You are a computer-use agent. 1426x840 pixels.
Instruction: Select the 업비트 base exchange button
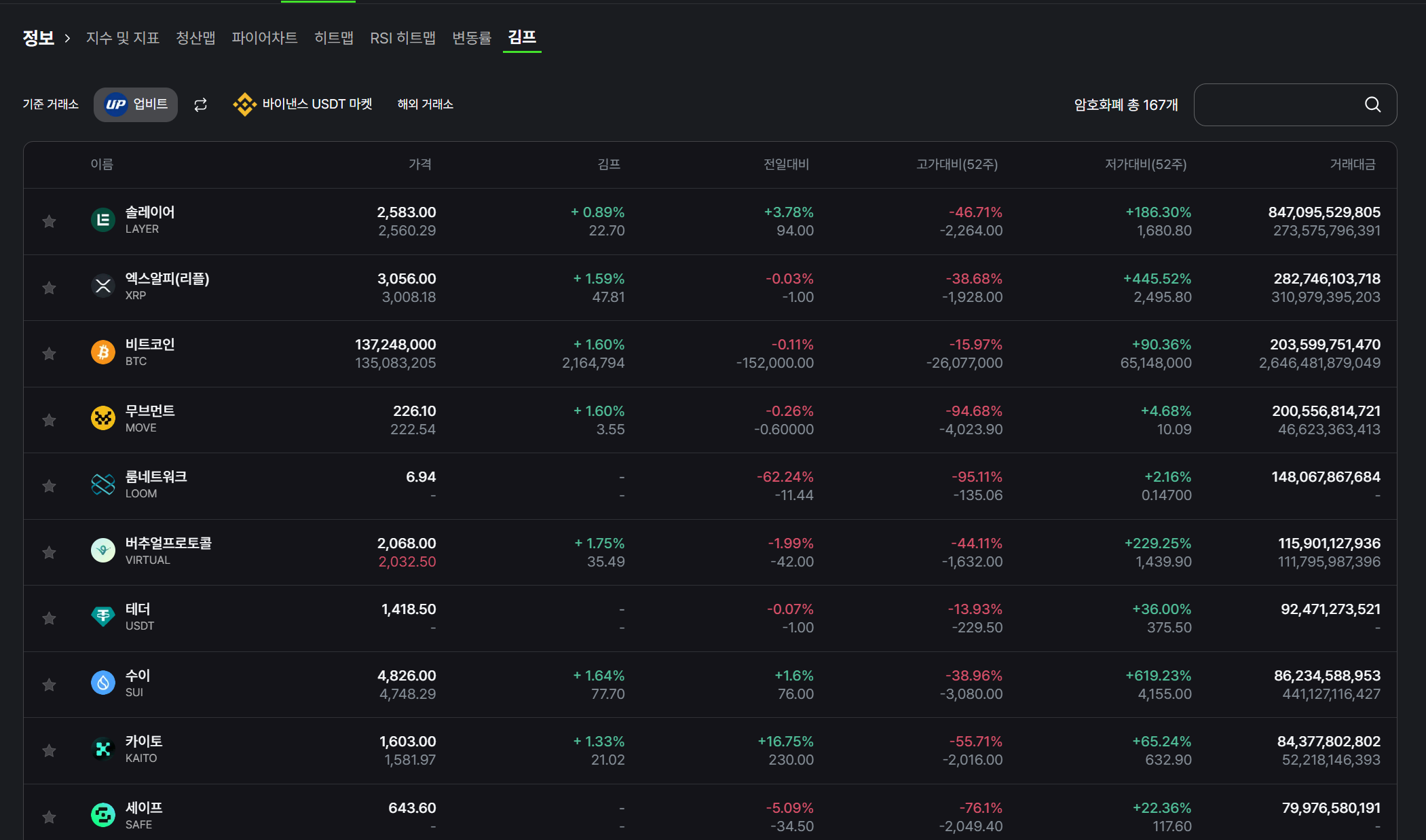[136, 104]
